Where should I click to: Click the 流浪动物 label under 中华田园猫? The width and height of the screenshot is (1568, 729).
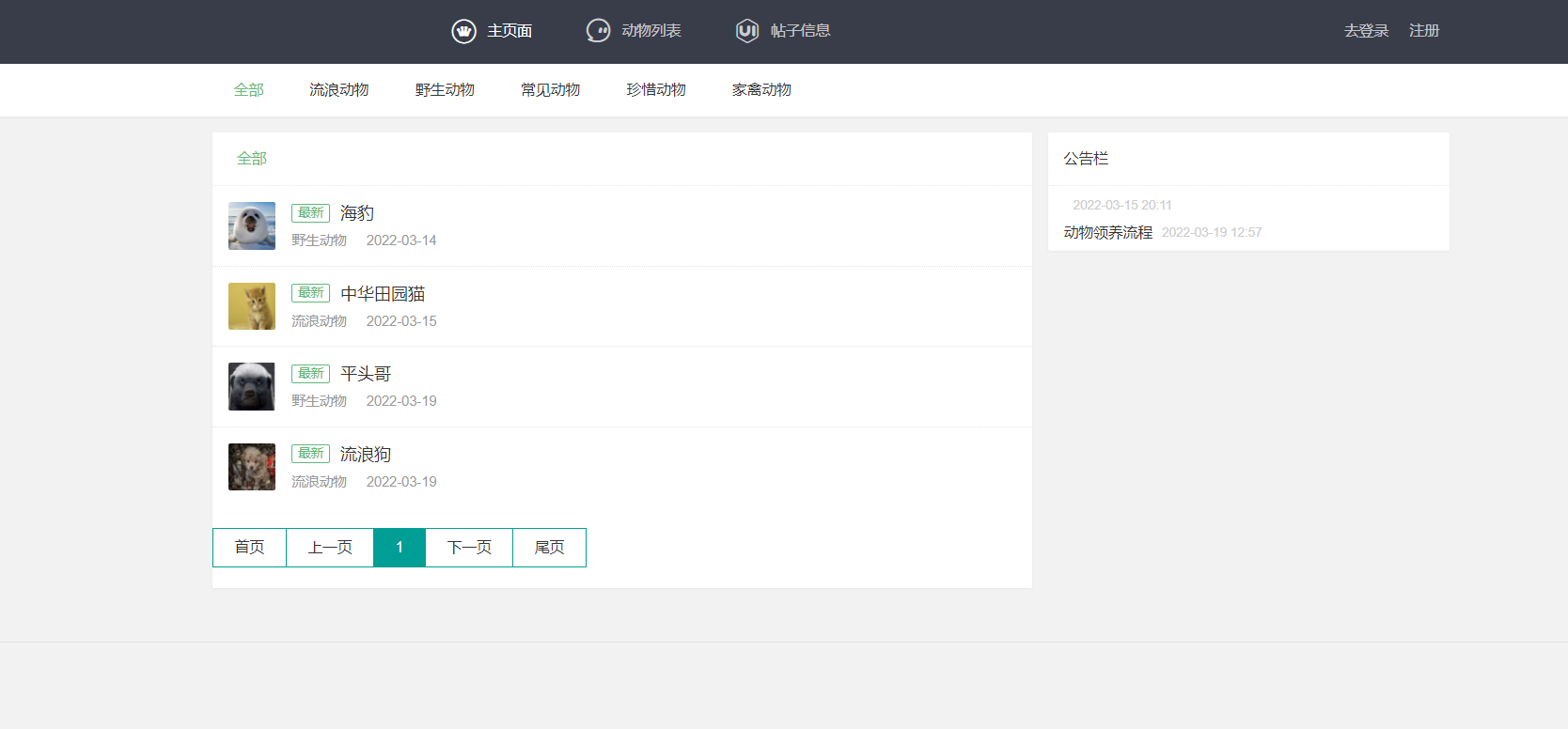coord(320,321)
